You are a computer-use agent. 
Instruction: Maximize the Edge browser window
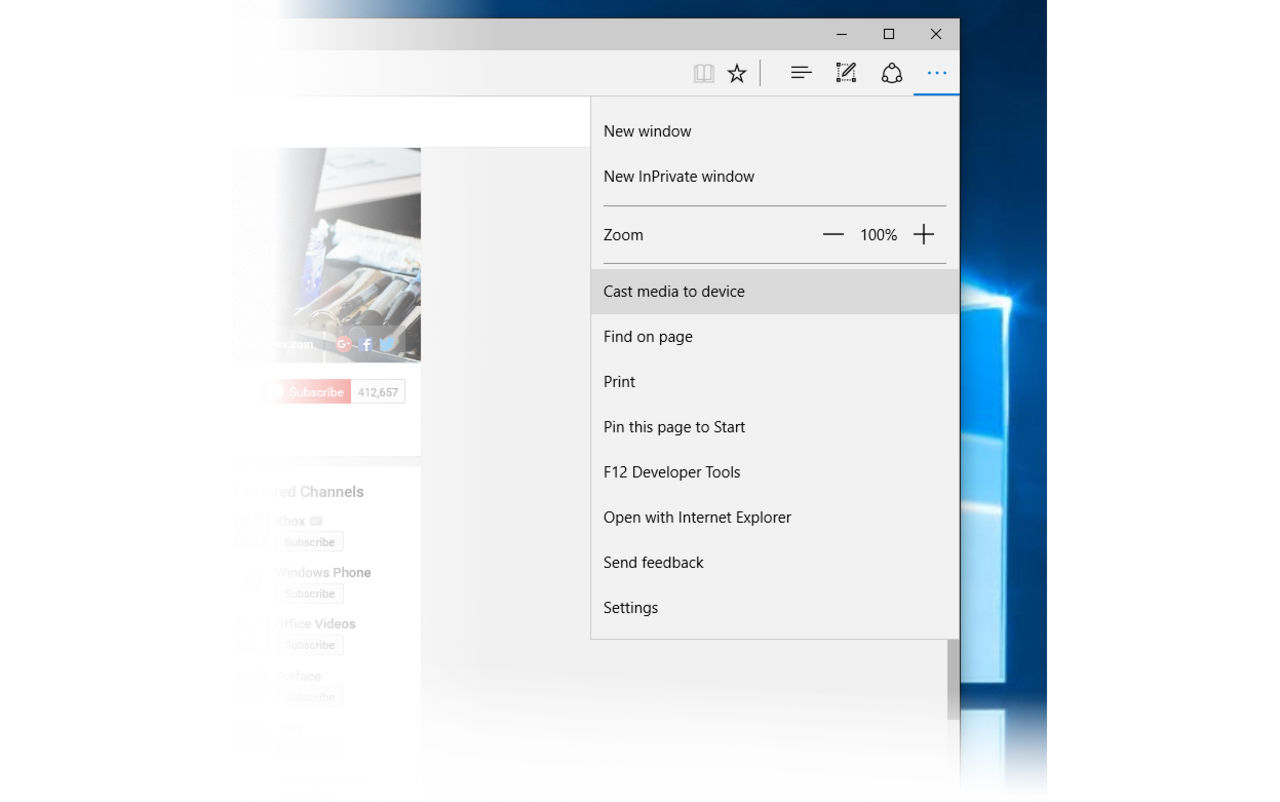(x=888, y=34)
